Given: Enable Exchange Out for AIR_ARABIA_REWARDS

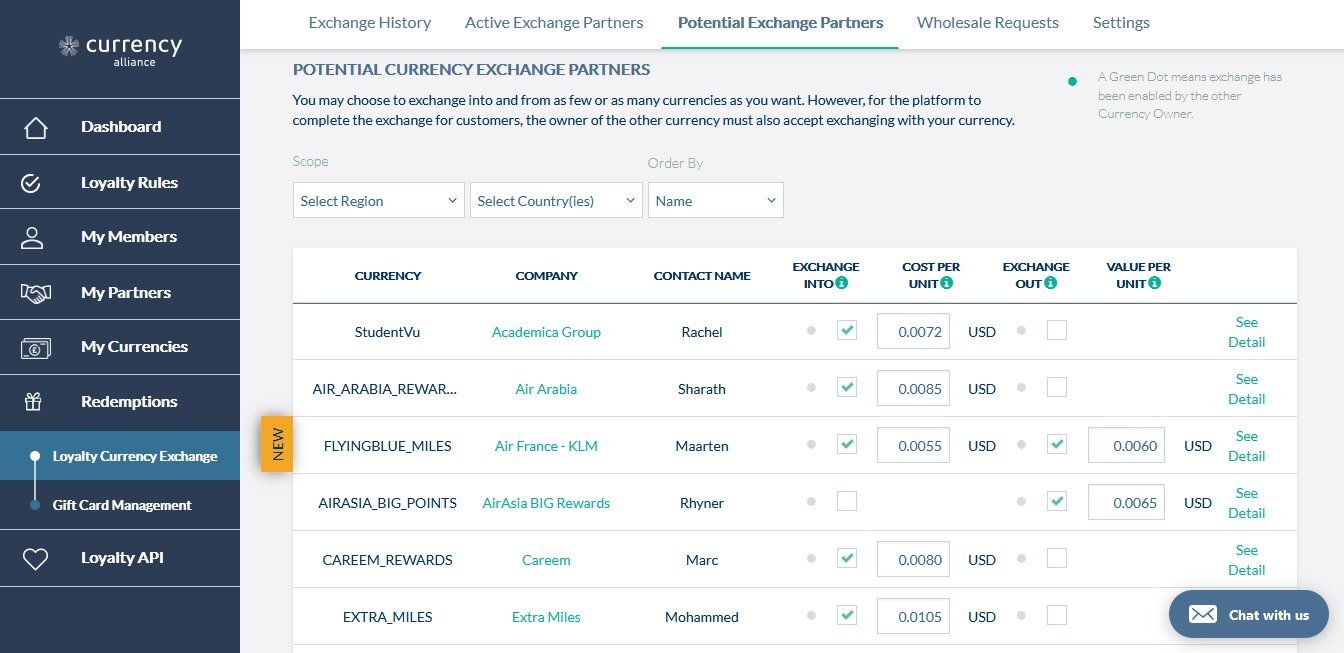Looking at the screenshot, I should point(1057,387).
